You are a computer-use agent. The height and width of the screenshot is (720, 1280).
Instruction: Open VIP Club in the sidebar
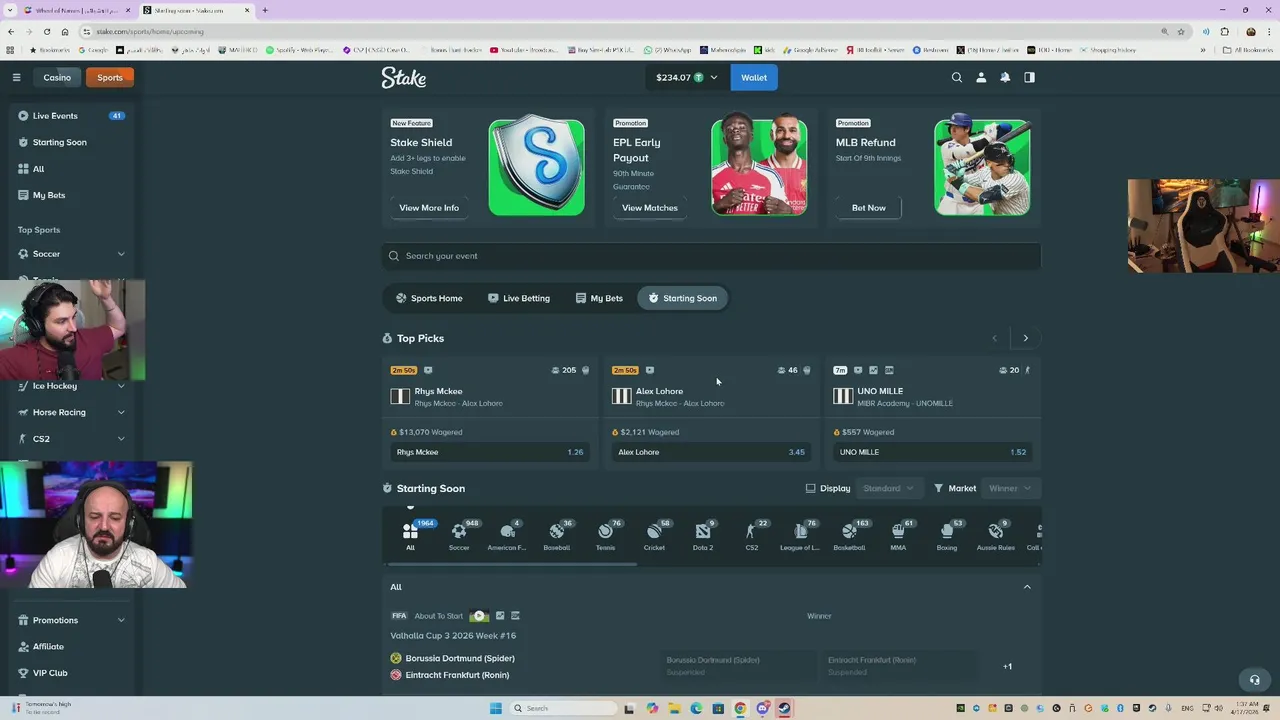72,673
